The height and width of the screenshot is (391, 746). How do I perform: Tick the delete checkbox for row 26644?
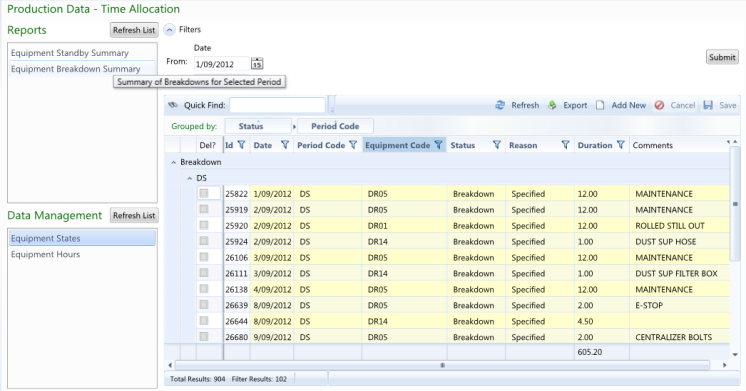(x=204, y=321)
